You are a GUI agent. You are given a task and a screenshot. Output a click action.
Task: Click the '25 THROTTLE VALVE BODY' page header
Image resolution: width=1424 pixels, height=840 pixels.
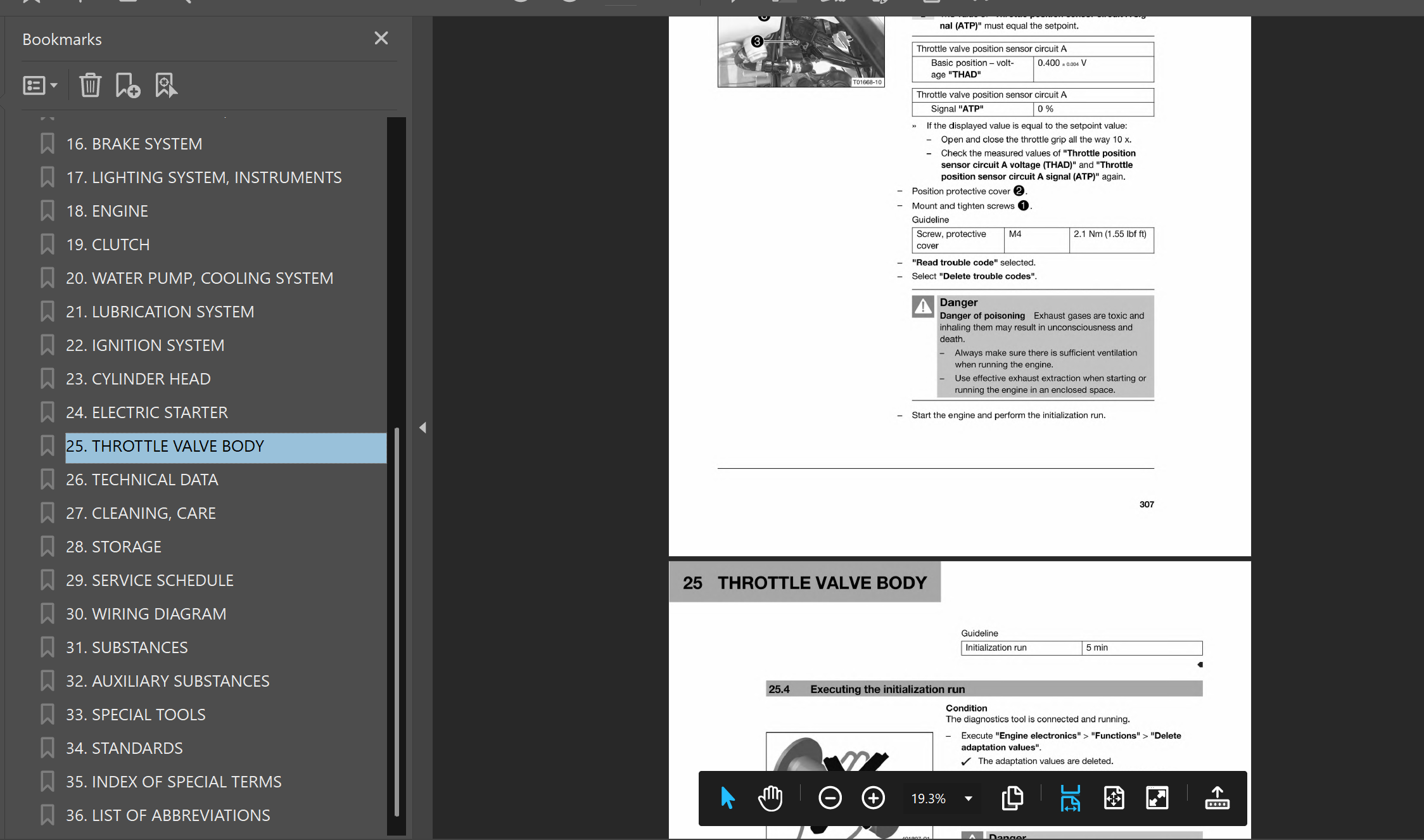(804, 583)
